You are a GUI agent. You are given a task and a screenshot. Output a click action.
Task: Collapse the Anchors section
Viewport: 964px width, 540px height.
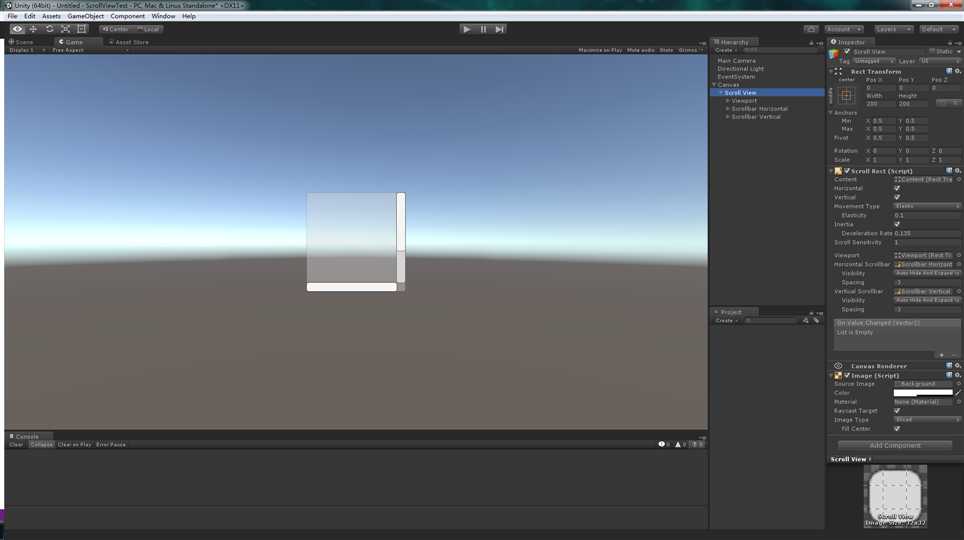[x=831, y=113]
